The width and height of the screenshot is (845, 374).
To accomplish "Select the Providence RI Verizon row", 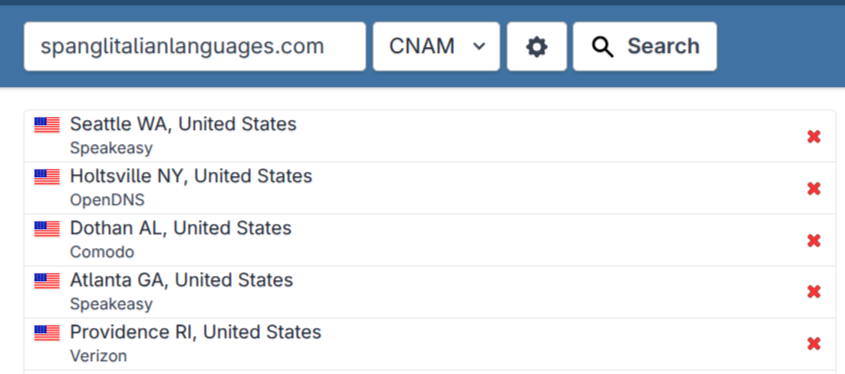I will (x=430, y=344).
